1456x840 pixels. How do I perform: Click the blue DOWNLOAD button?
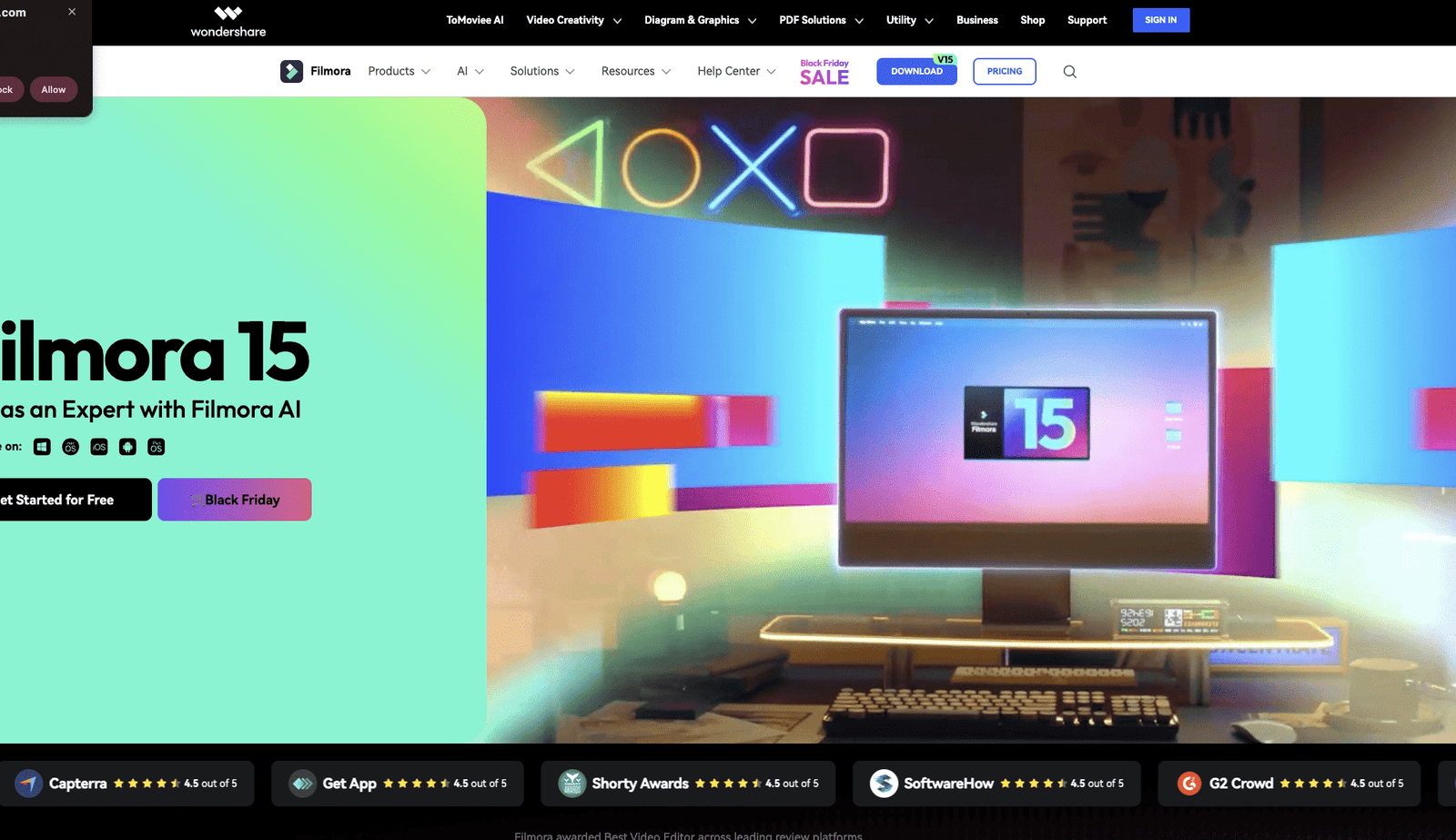click(x=916, y=71)
